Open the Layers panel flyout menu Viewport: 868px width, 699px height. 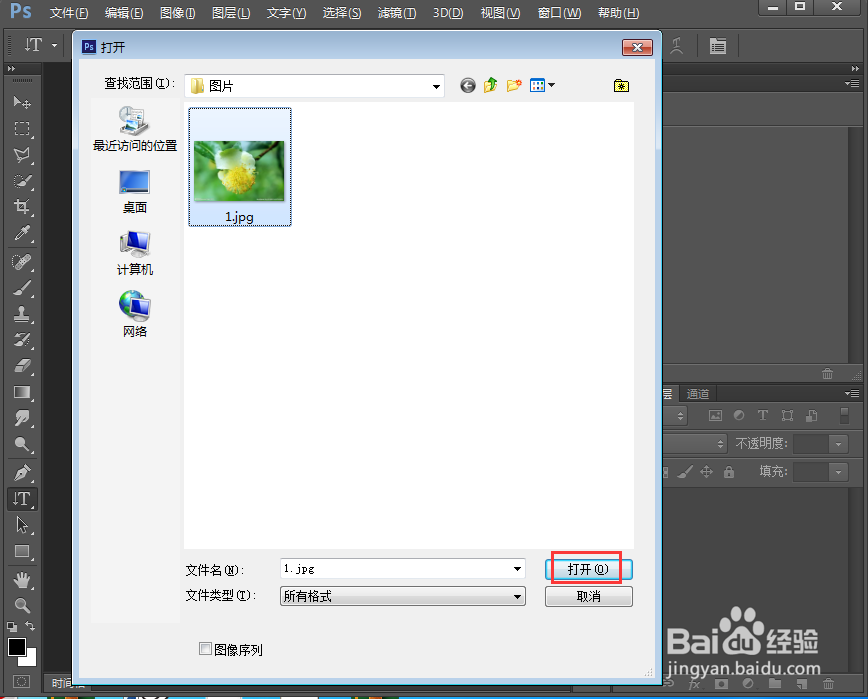[851, 393]
